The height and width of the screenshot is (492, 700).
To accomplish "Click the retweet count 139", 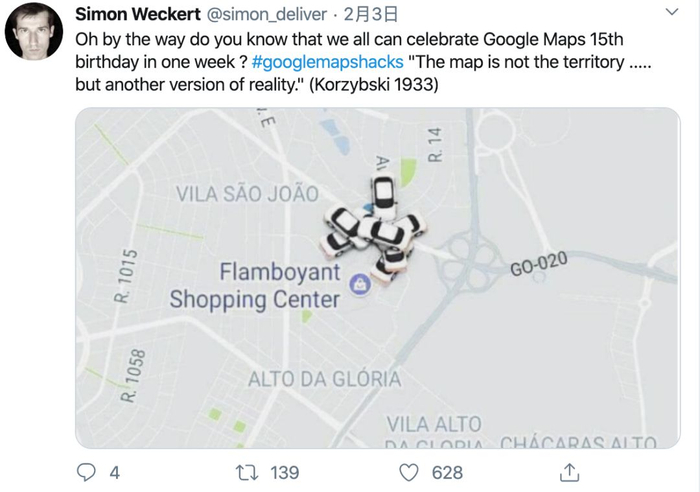I will click(x=285, y=473).
